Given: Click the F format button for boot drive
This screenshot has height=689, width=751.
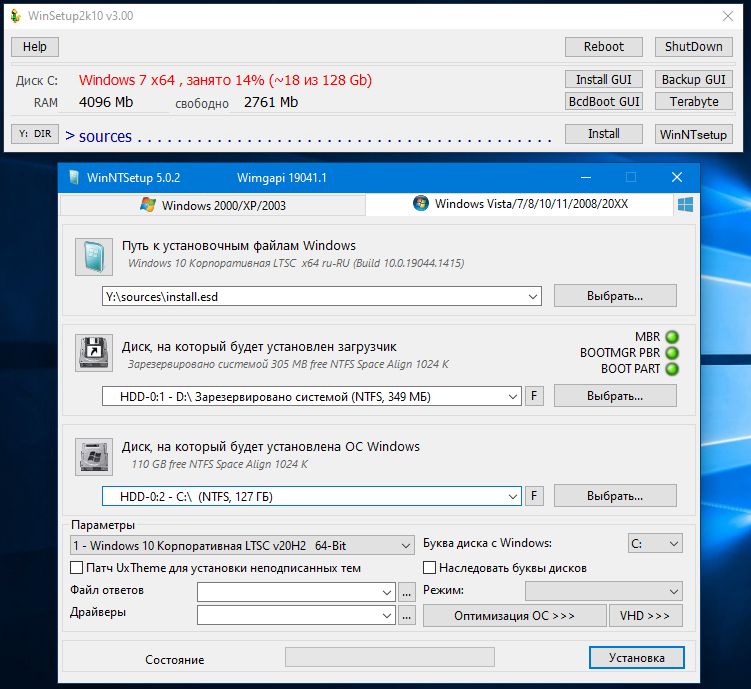Looking at the screenshot, I should pyautogui.click(x=534, y=396).
